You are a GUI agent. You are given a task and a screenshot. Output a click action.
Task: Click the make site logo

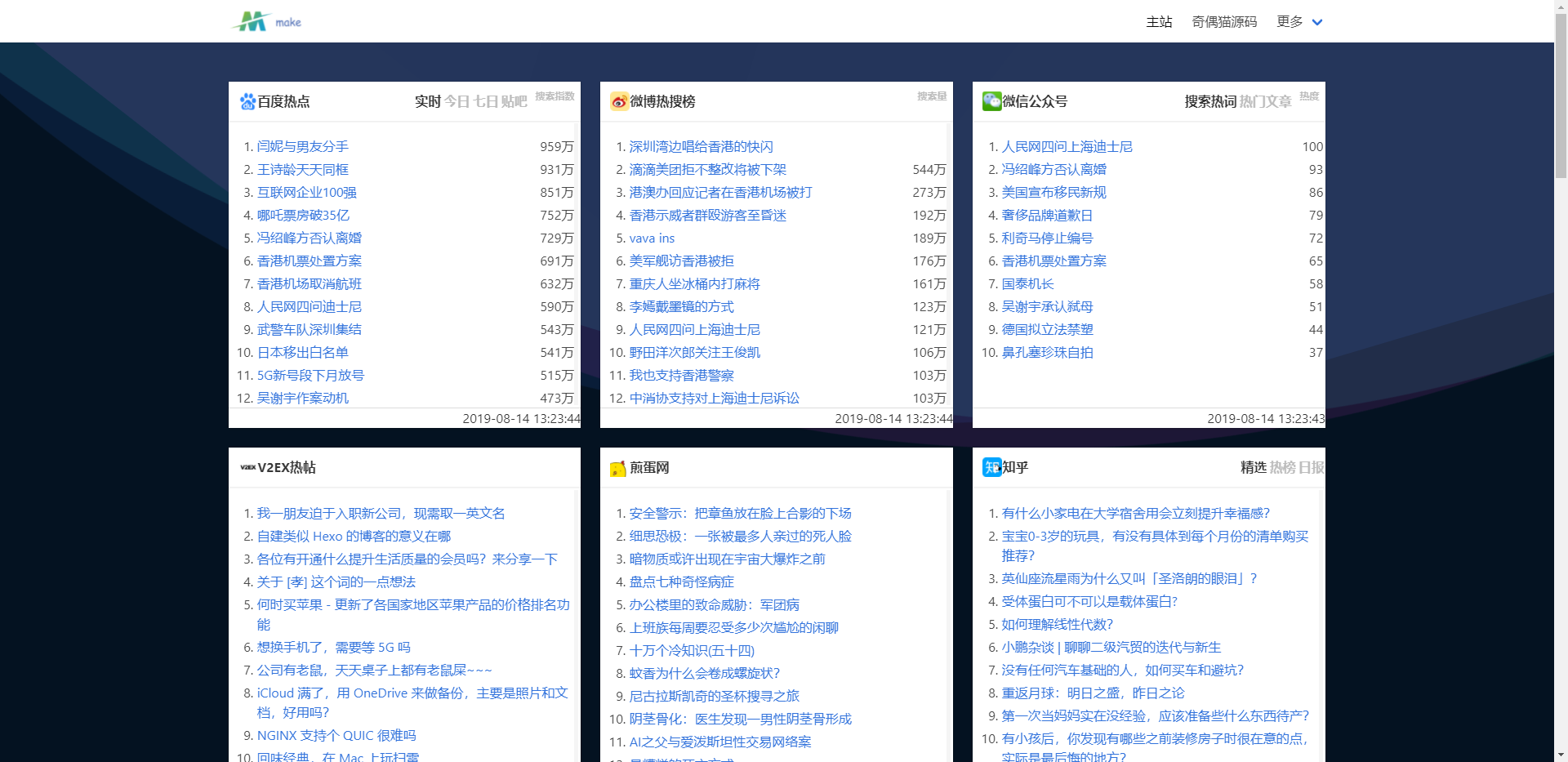click(266, 21)
